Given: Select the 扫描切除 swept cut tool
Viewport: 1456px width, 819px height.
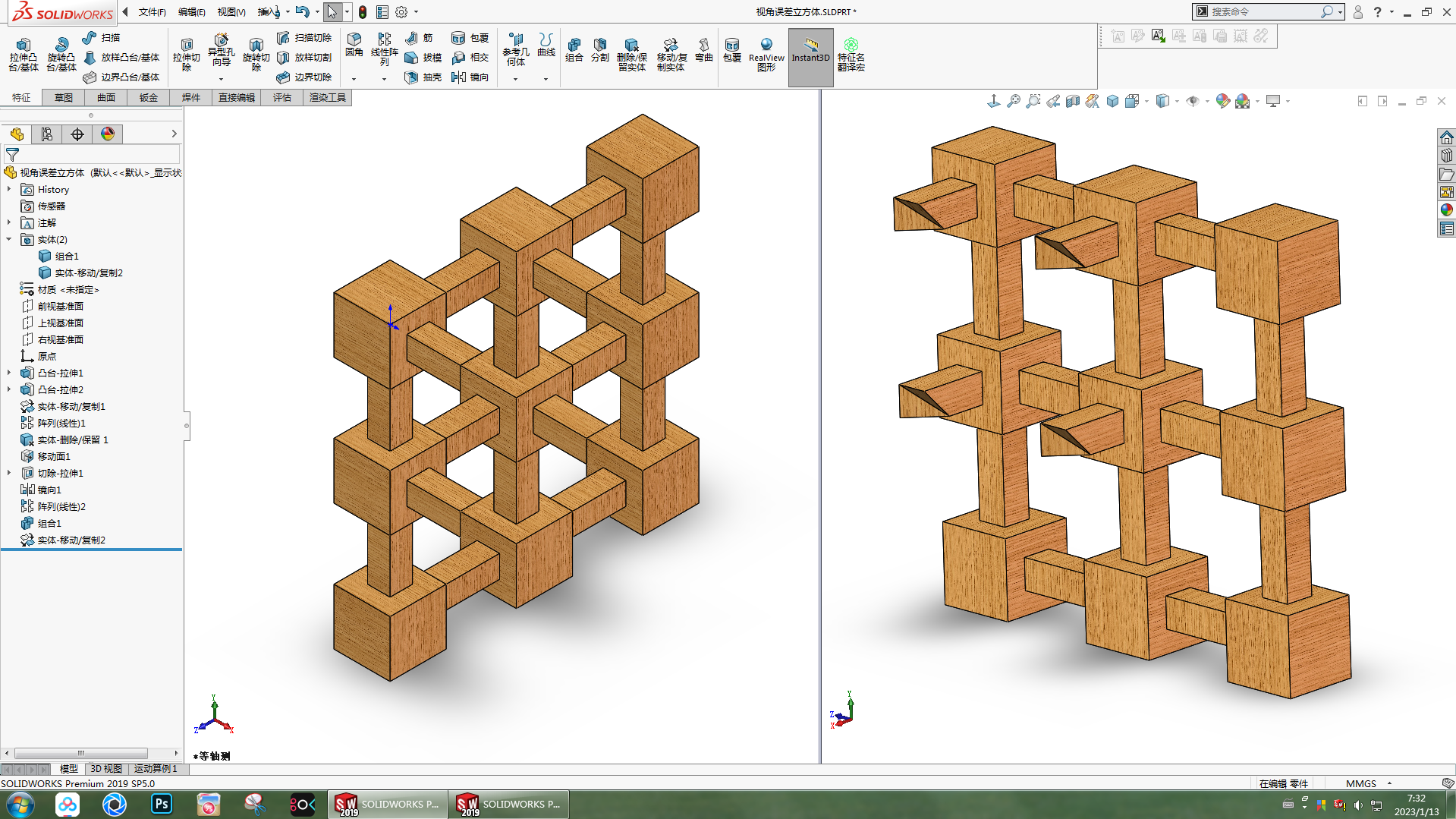Looking at the screenshot, I should click(304, 37).
